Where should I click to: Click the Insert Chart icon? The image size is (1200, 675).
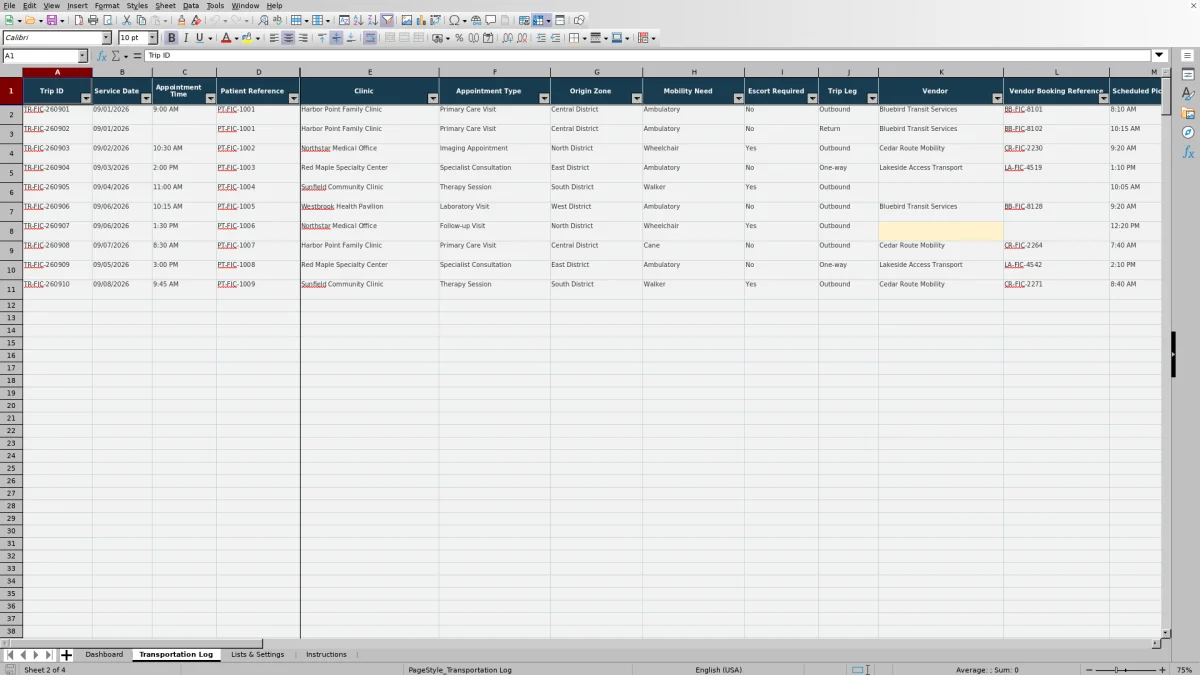coord(421,20)
